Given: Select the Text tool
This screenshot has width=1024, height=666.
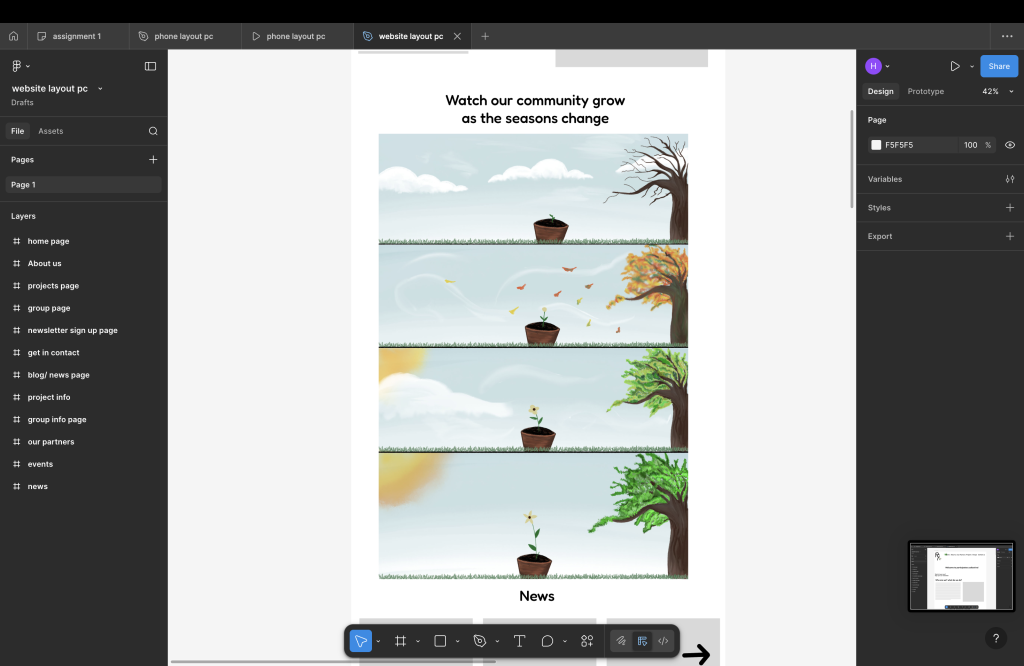Looking at the screenshot, I should [519, 641].
